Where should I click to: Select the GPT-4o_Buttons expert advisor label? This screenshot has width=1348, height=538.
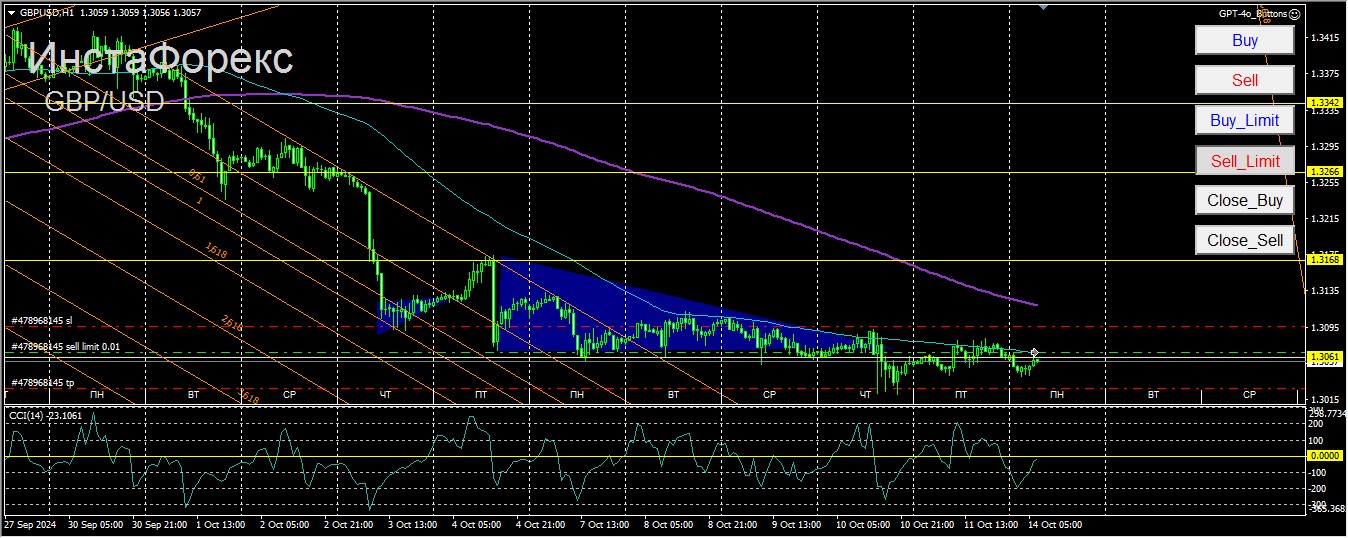pyautogui.click(x=1253, y=14)
